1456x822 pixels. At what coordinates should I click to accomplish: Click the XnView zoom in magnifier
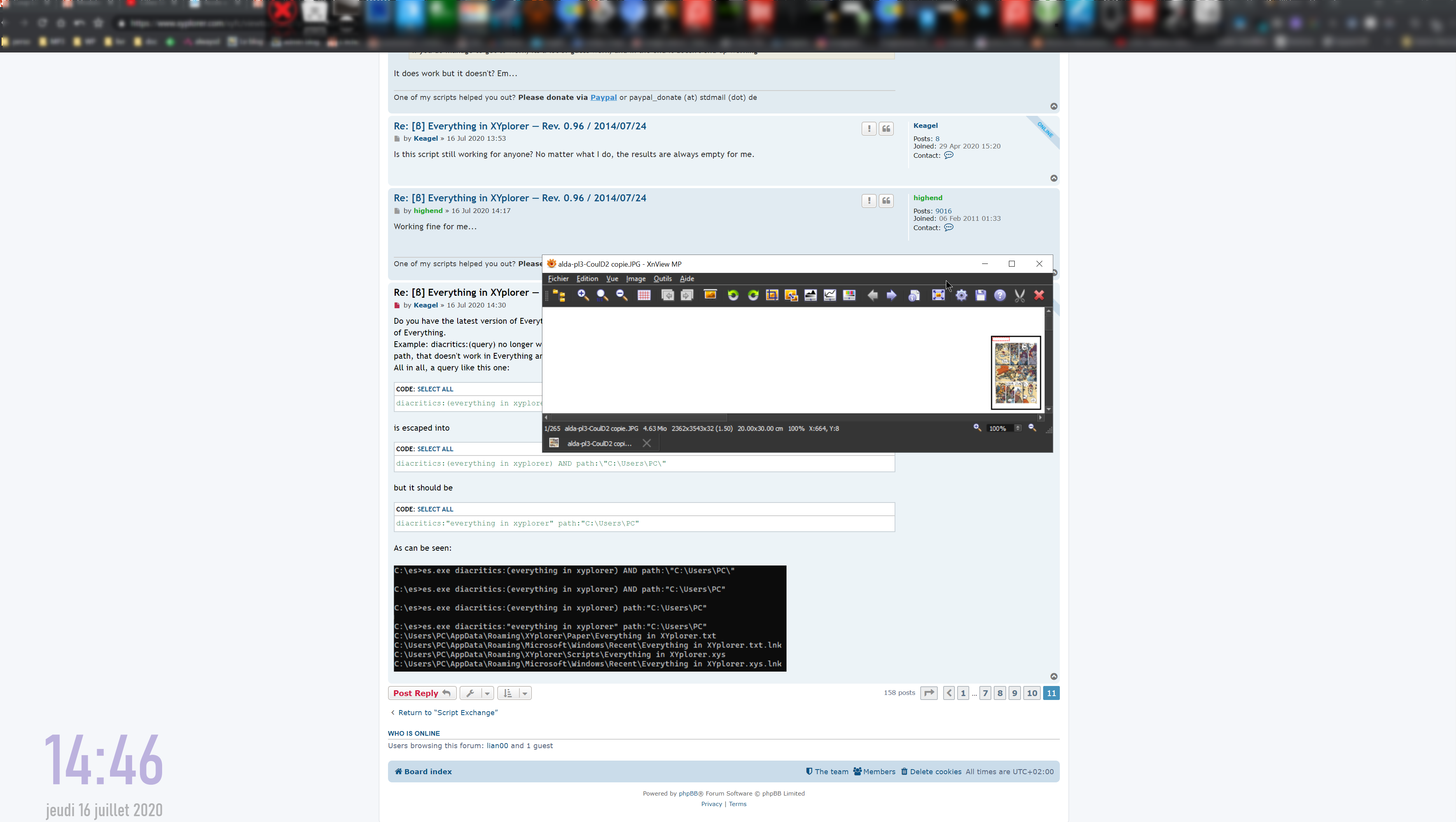pyautogui.click(x=583, y=295)
